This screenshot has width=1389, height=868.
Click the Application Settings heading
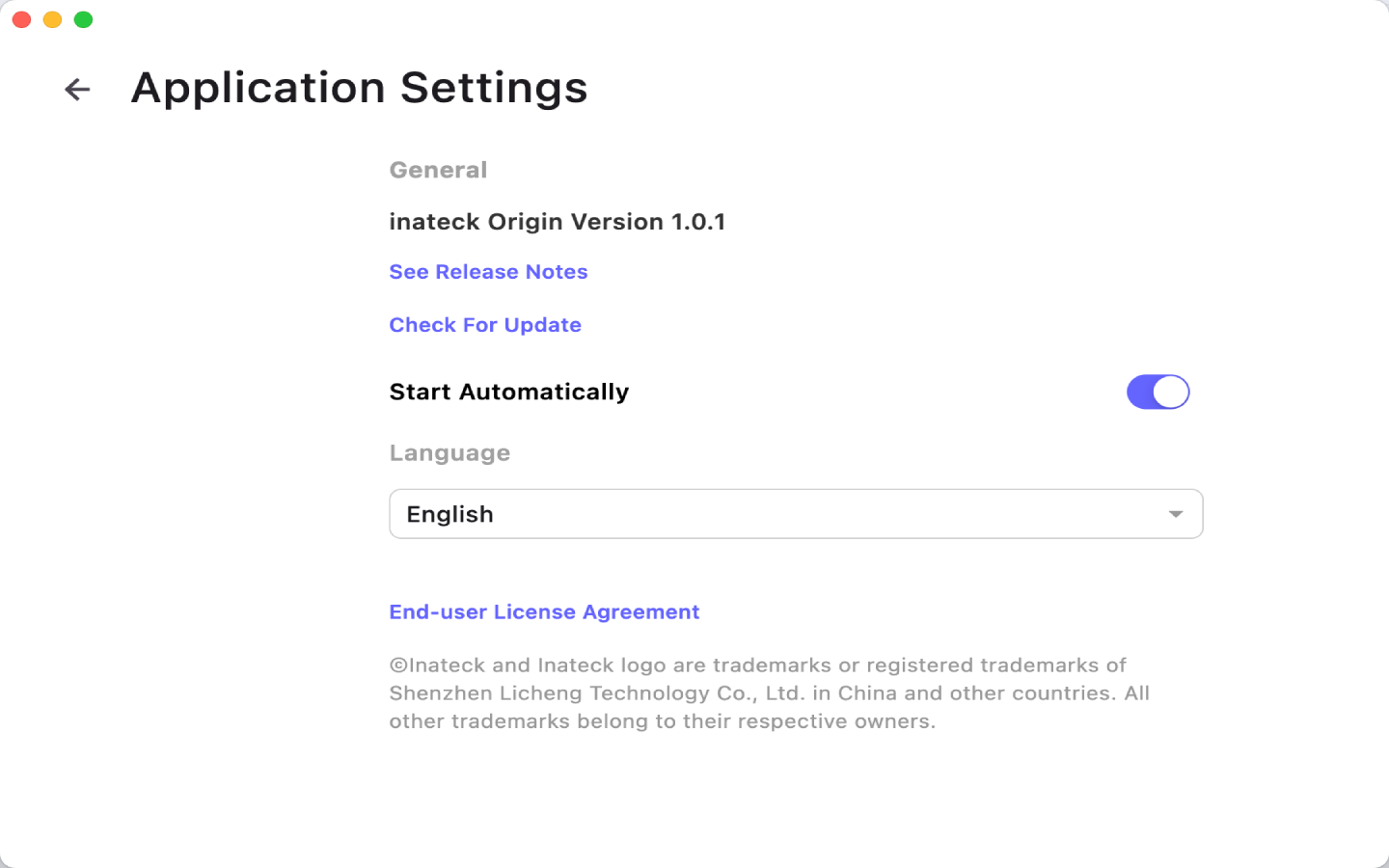click(359, 88)
